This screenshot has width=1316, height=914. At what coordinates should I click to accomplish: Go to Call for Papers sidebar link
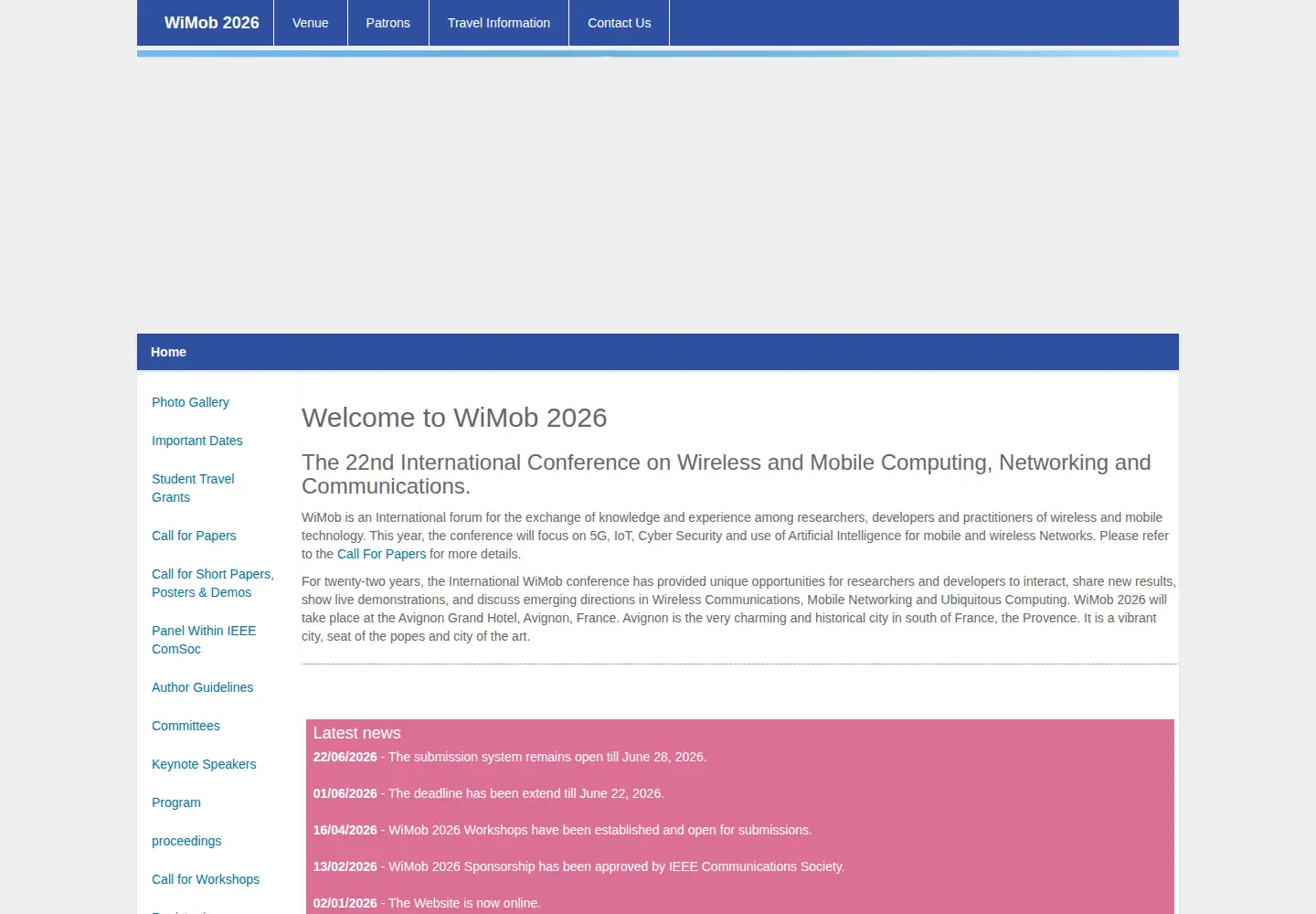click(194, 536)
